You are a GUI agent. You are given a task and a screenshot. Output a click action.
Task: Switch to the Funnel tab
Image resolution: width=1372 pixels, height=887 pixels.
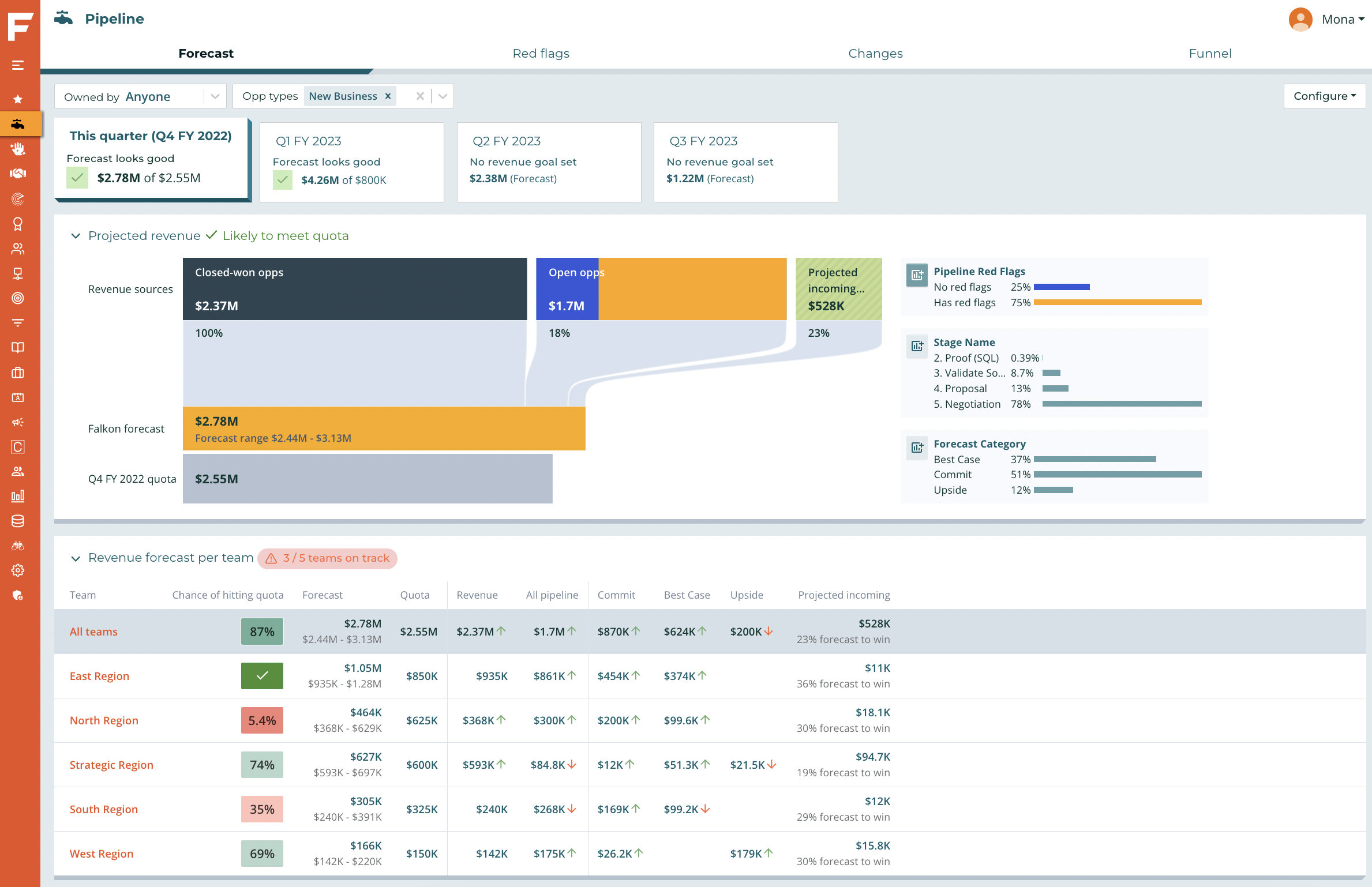click(x=1210, y=54)
